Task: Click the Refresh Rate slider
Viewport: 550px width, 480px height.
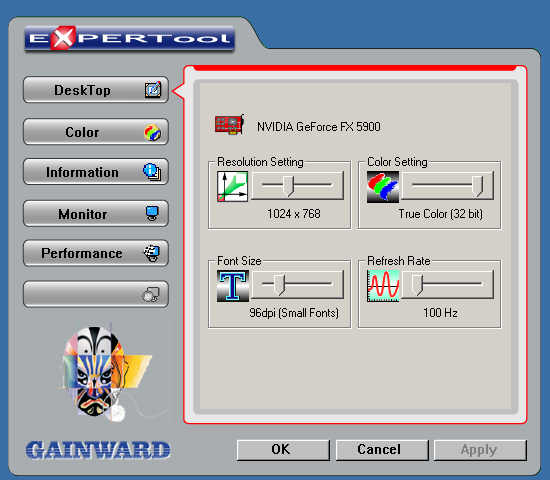Action: pyautogui.click(x=448, y=285)
